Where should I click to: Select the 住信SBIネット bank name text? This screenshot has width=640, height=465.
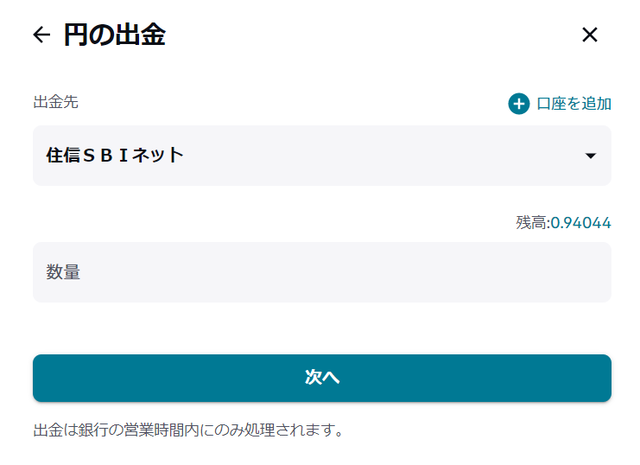[x=115, y=155]
